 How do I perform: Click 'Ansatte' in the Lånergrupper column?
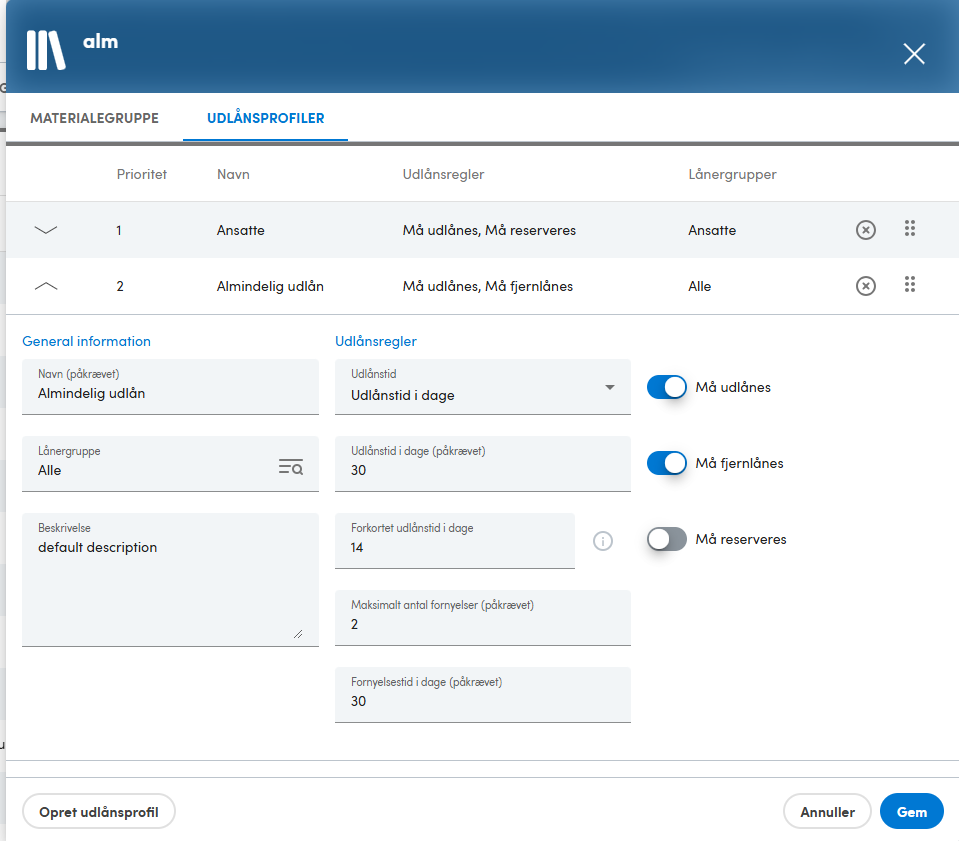(712, 230)
